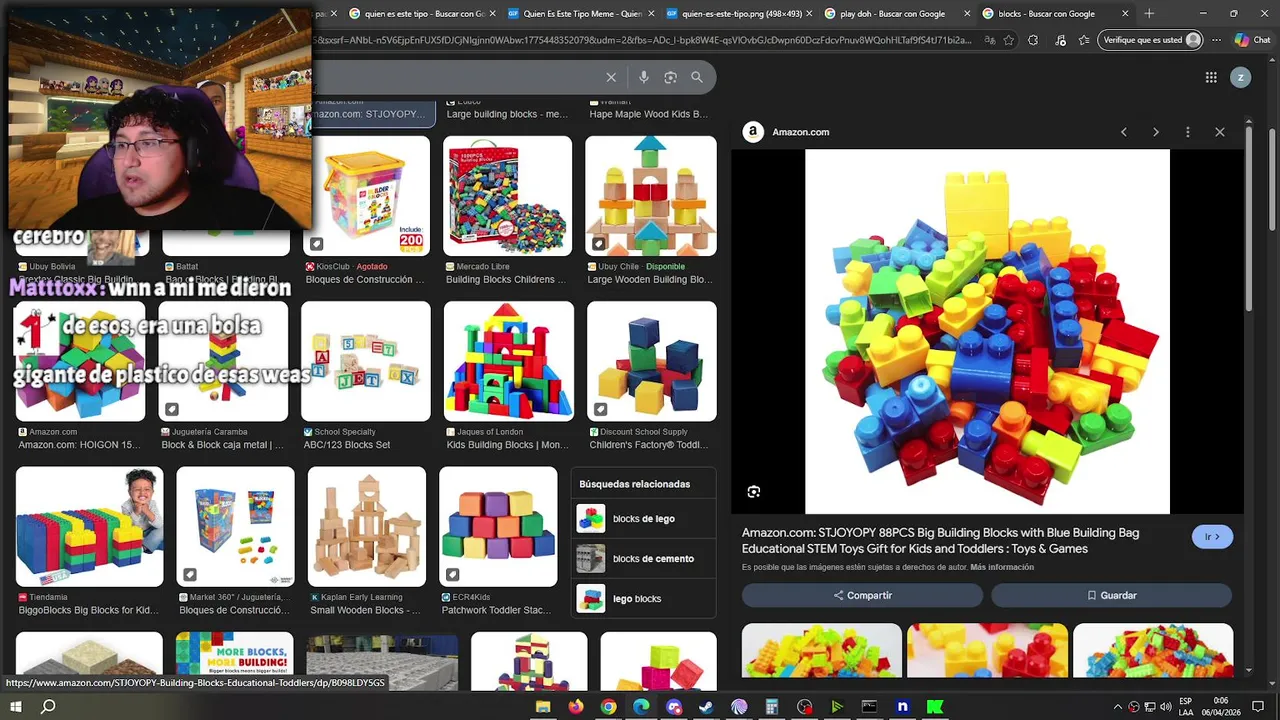Screen dimensions: 1280x720
Task: Close the Amazon image preview panel
Action: pyautogui.click(x=1220, y=132)
